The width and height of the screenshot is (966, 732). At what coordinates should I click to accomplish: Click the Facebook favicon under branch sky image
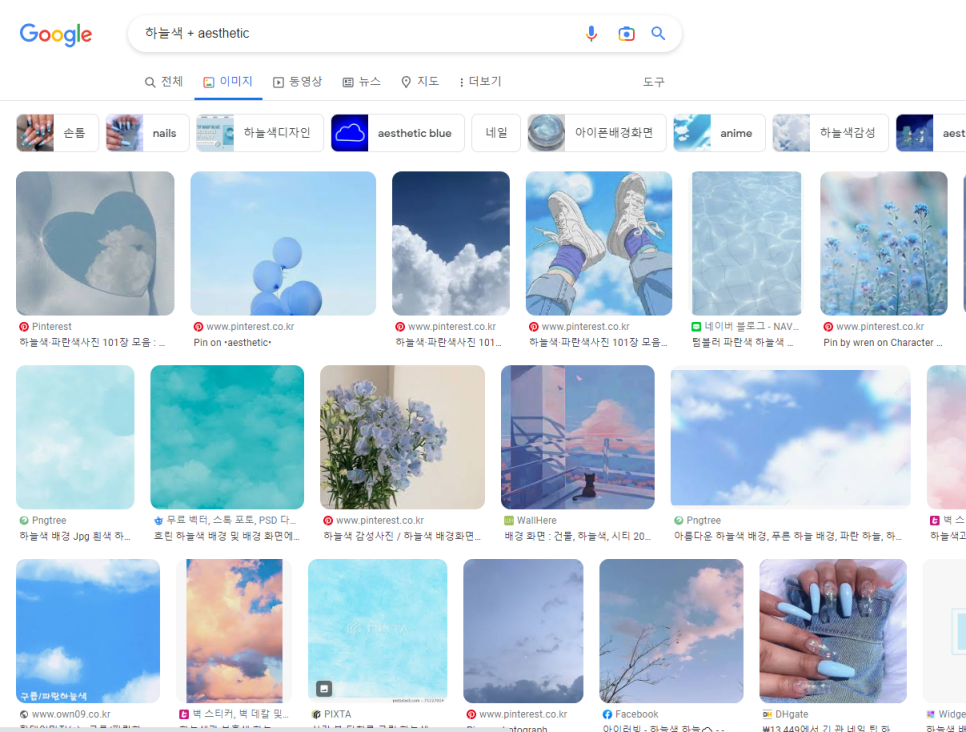pyautogui.click(x=607, y=715)
